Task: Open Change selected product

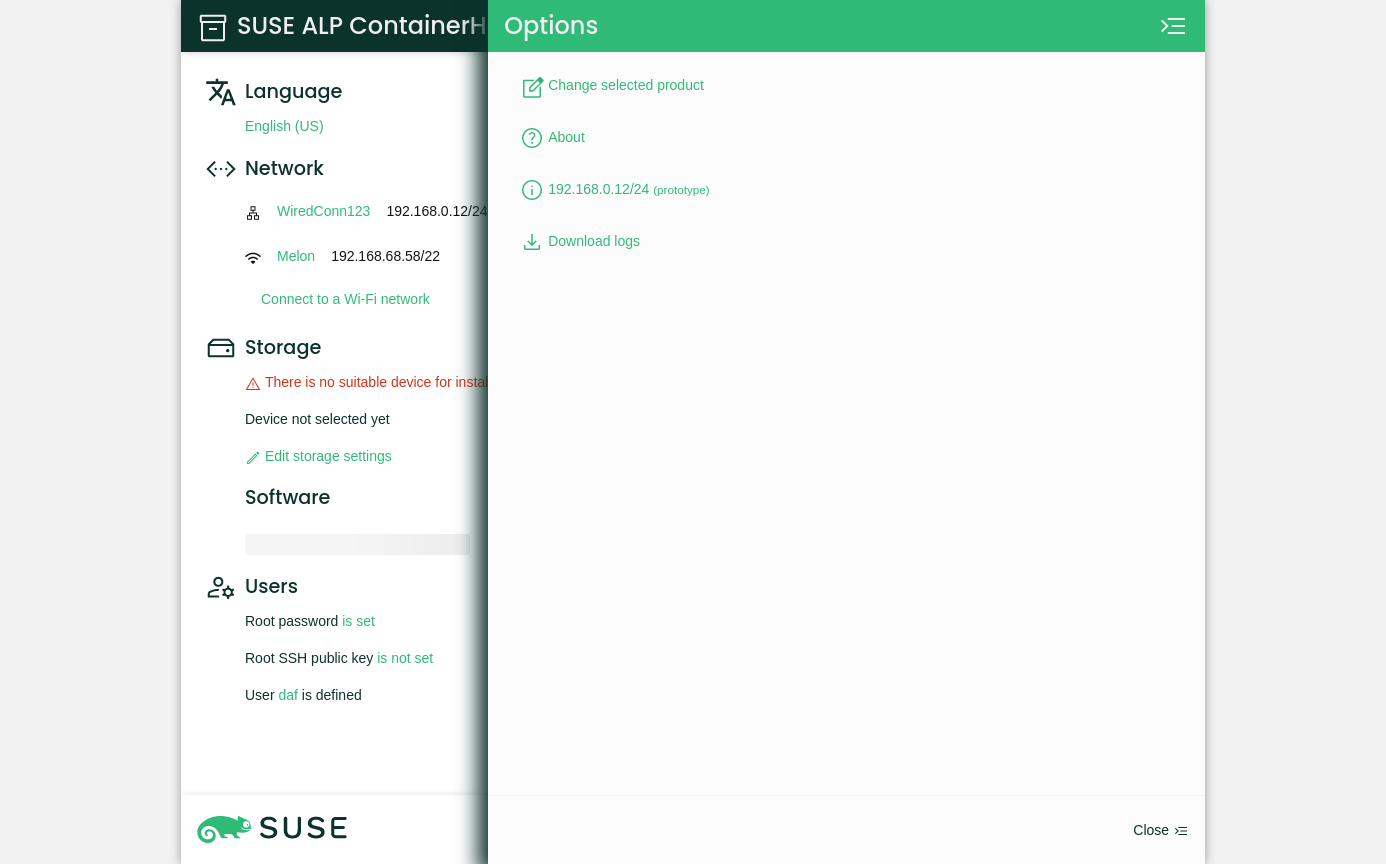Action: pyautogui.click(x=626, y=85)
